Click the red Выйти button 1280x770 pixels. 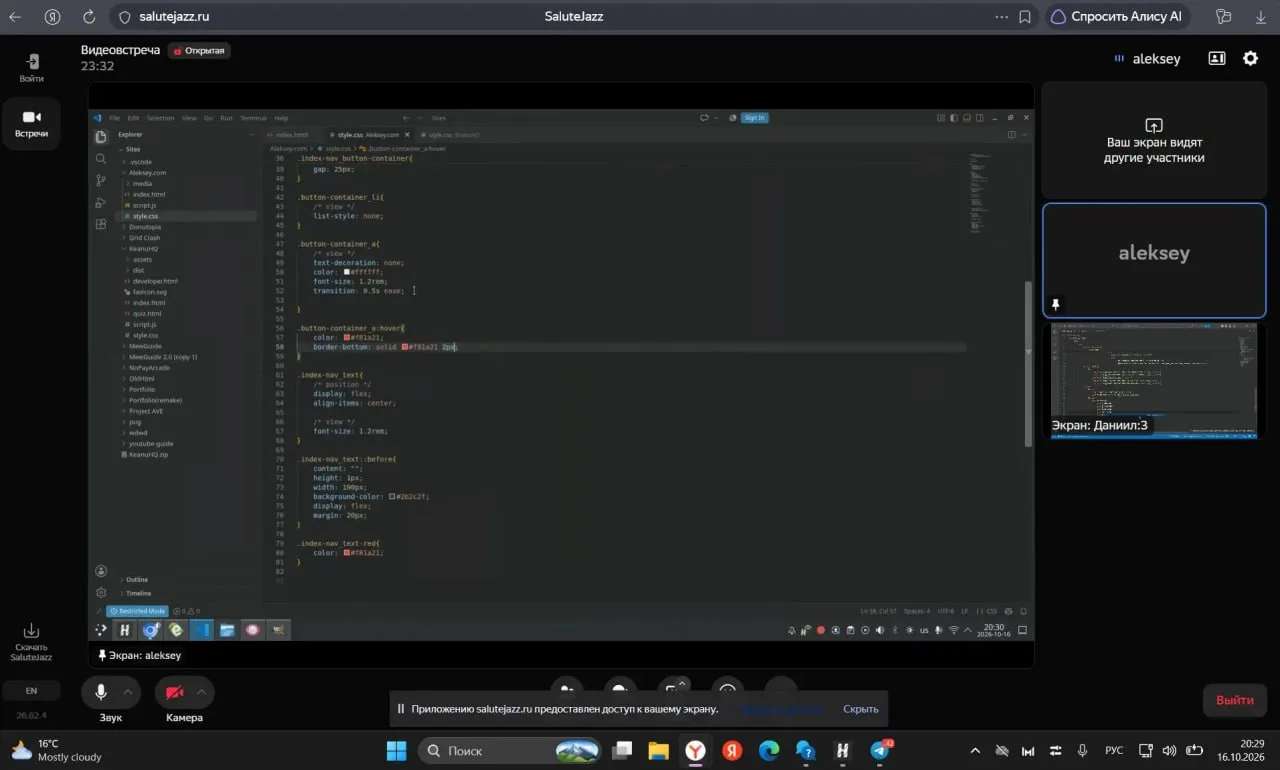click(x=1235, y=700)
